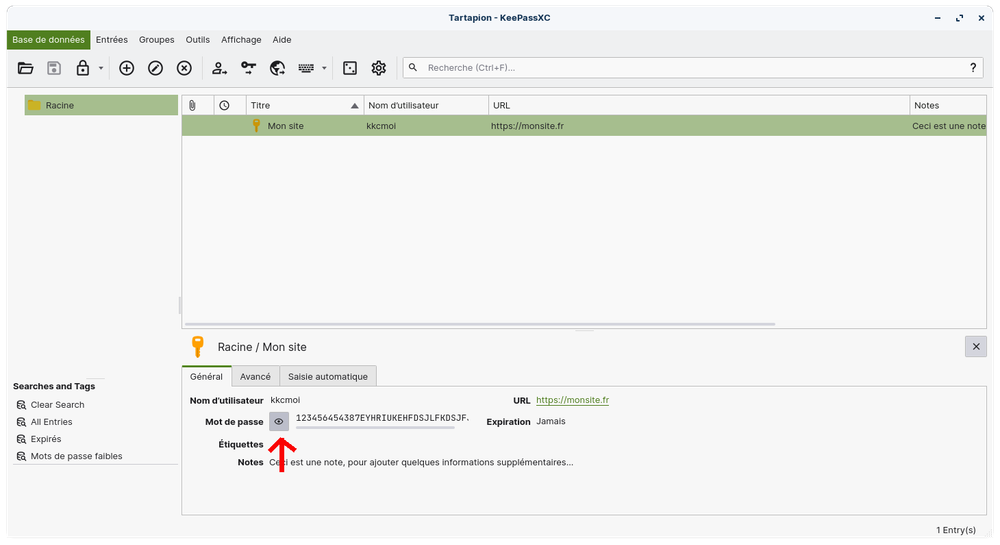Open the Groupes menu
The width and height of the screenshot is (1000, 545).
point(156,40)
